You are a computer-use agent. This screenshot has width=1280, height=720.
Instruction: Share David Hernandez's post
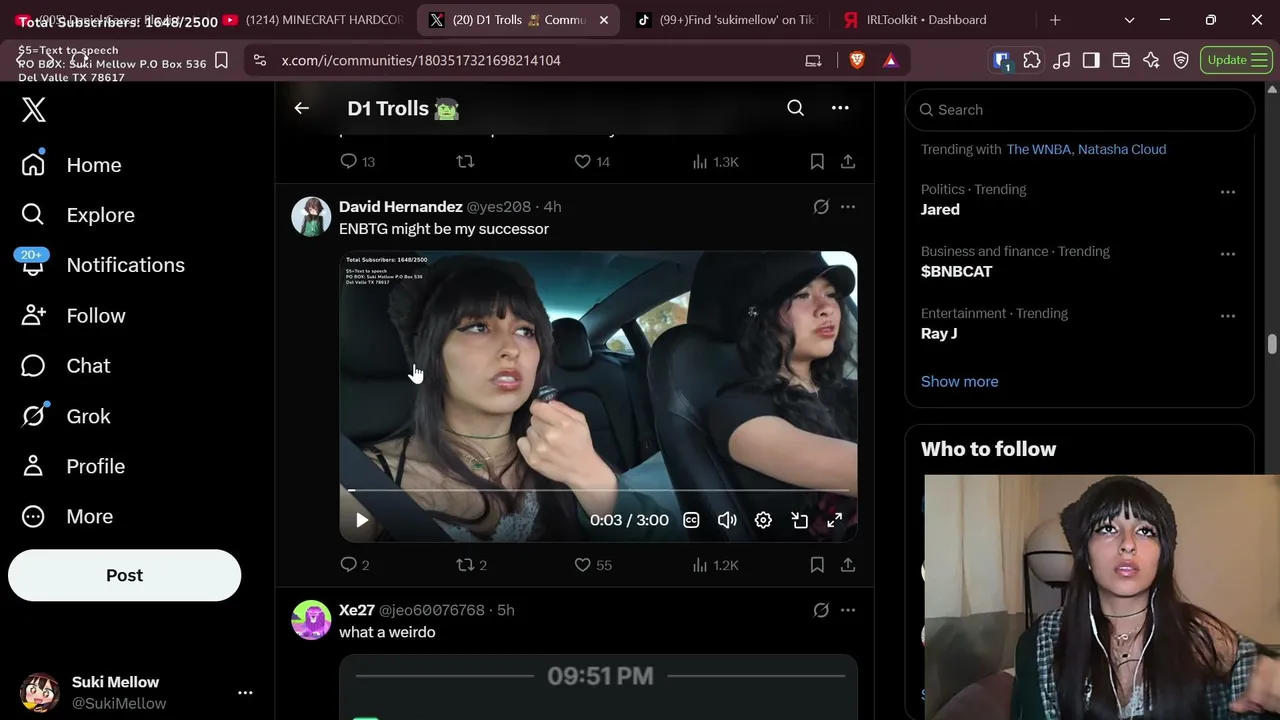click(847, 565)
